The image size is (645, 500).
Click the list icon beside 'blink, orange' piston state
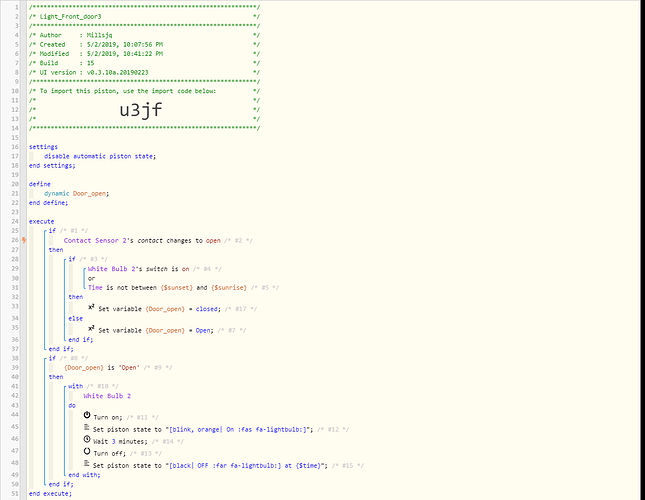[x=87, y=428]
